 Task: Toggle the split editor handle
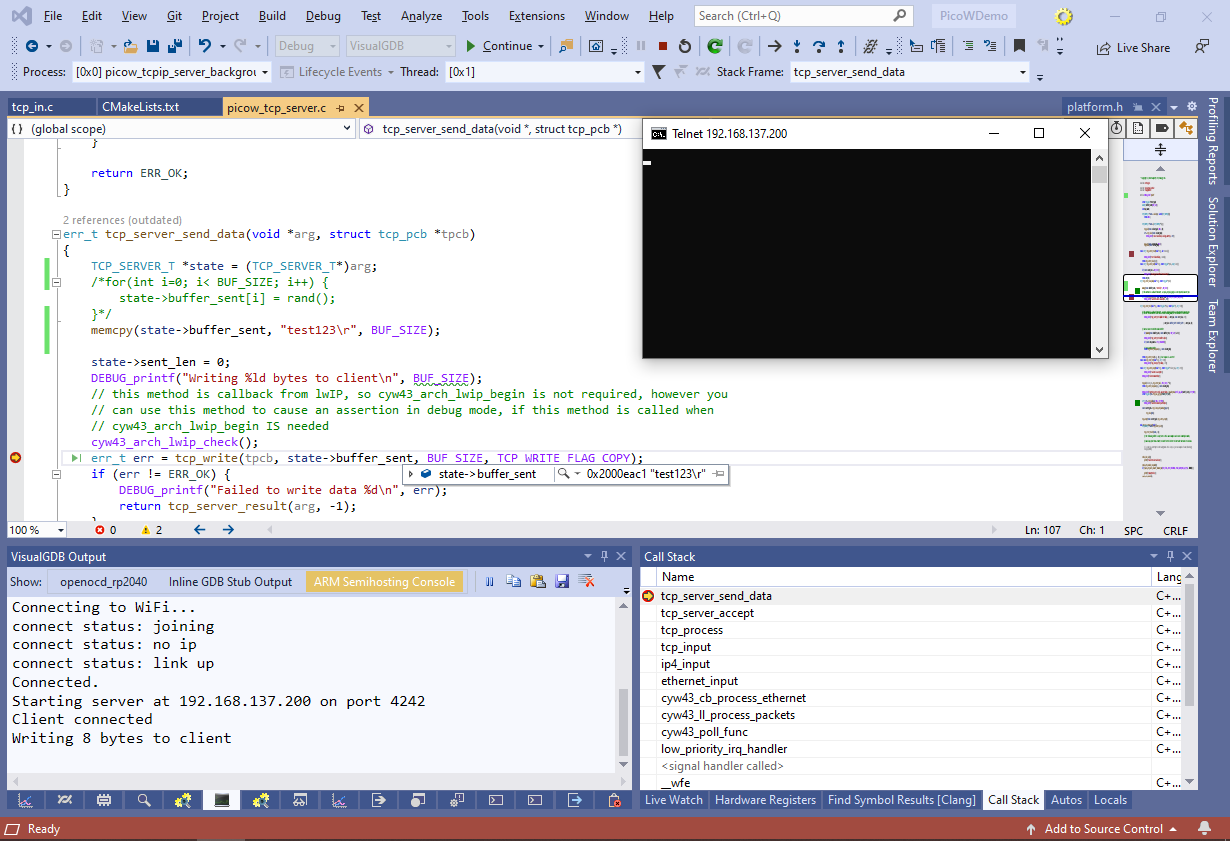point(1160,149)
